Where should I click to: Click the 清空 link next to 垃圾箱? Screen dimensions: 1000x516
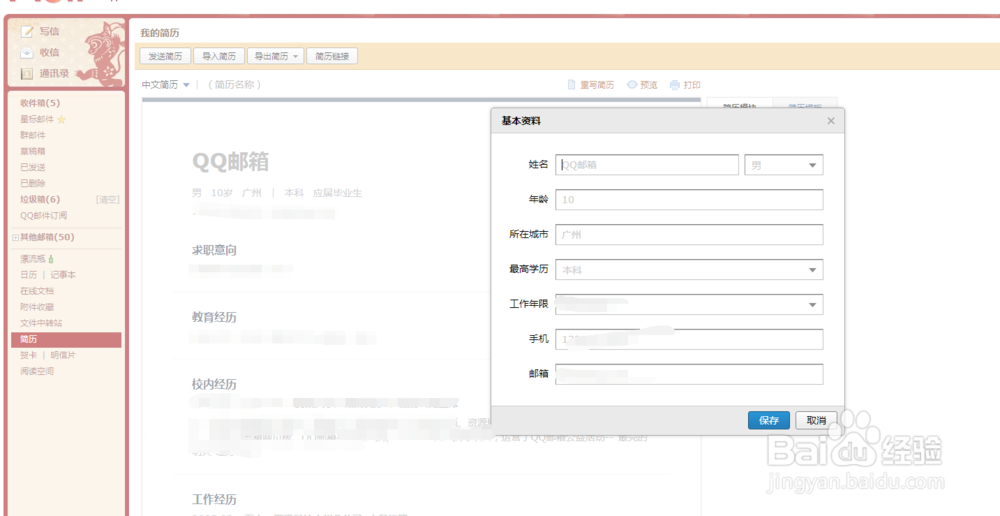point(107,200)
